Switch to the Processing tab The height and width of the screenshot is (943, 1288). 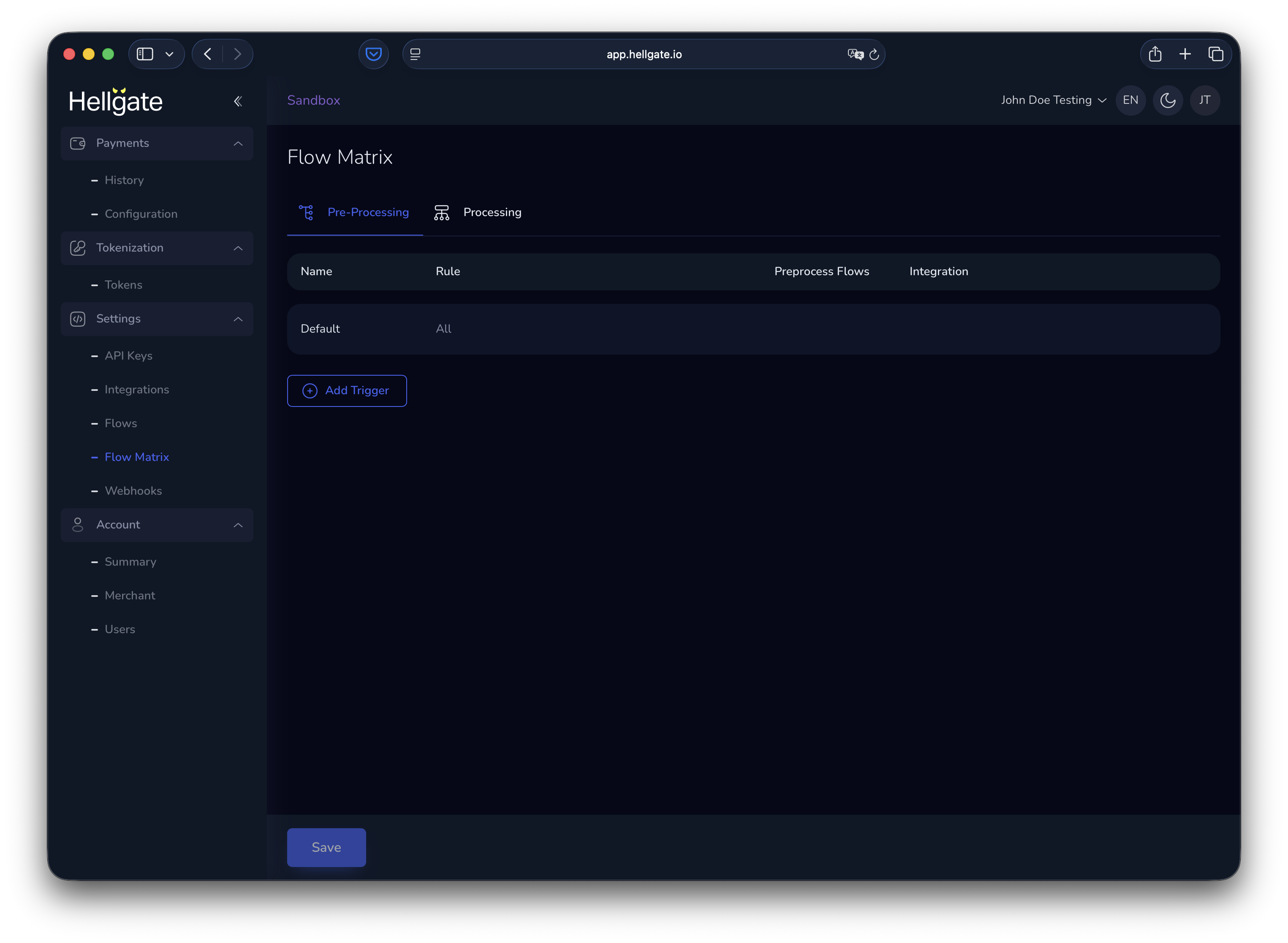tap(492, 212)
